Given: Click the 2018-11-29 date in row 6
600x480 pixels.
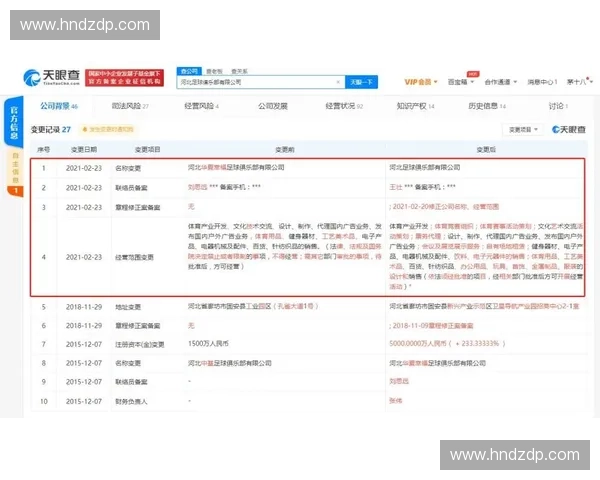Looking at the screenshot, I should pos(84,326).
